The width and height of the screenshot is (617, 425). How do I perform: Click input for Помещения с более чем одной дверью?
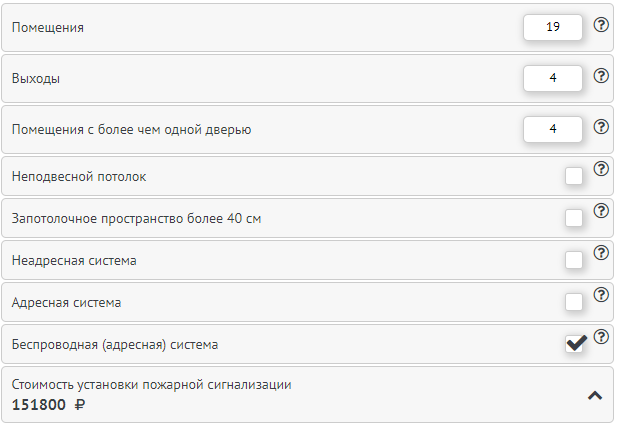pos(552,128)
